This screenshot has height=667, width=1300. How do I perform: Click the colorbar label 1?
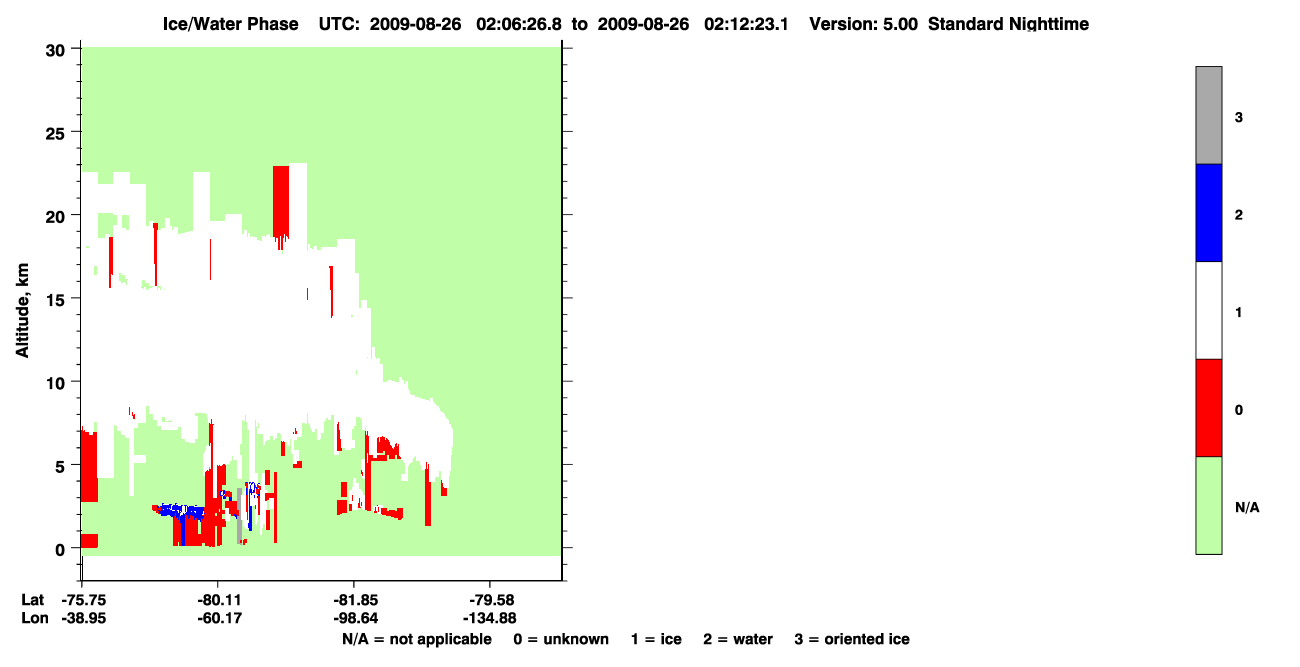coord(1238,313)
